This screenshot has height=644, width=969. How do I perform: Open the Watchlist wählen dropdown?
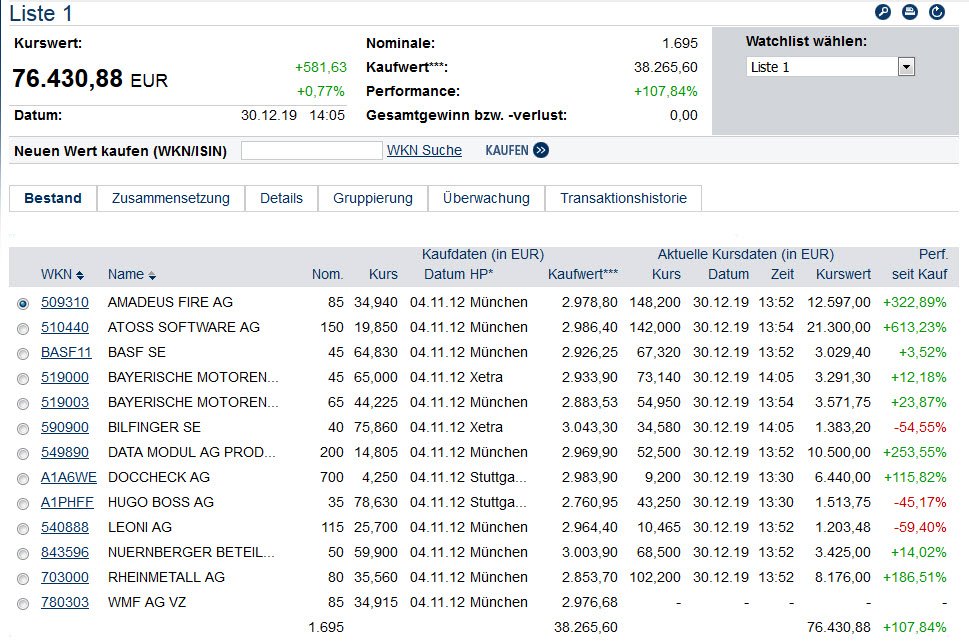906,67
